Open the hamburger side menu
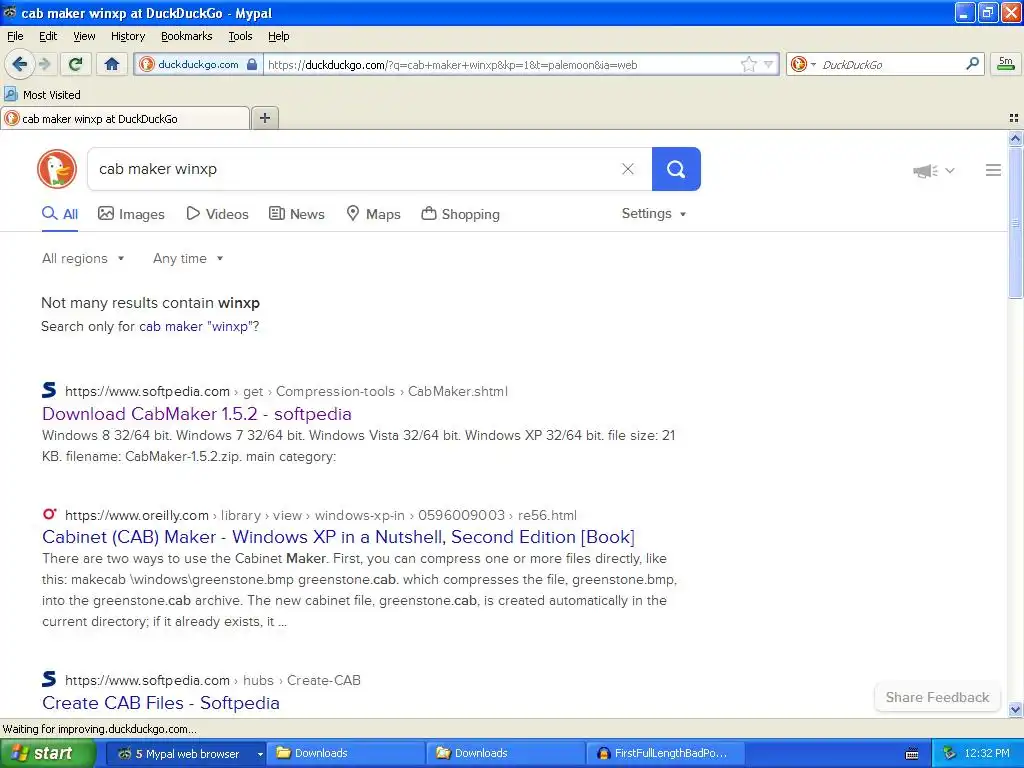This screenshot has width=1024, height=768. point(993,170)
